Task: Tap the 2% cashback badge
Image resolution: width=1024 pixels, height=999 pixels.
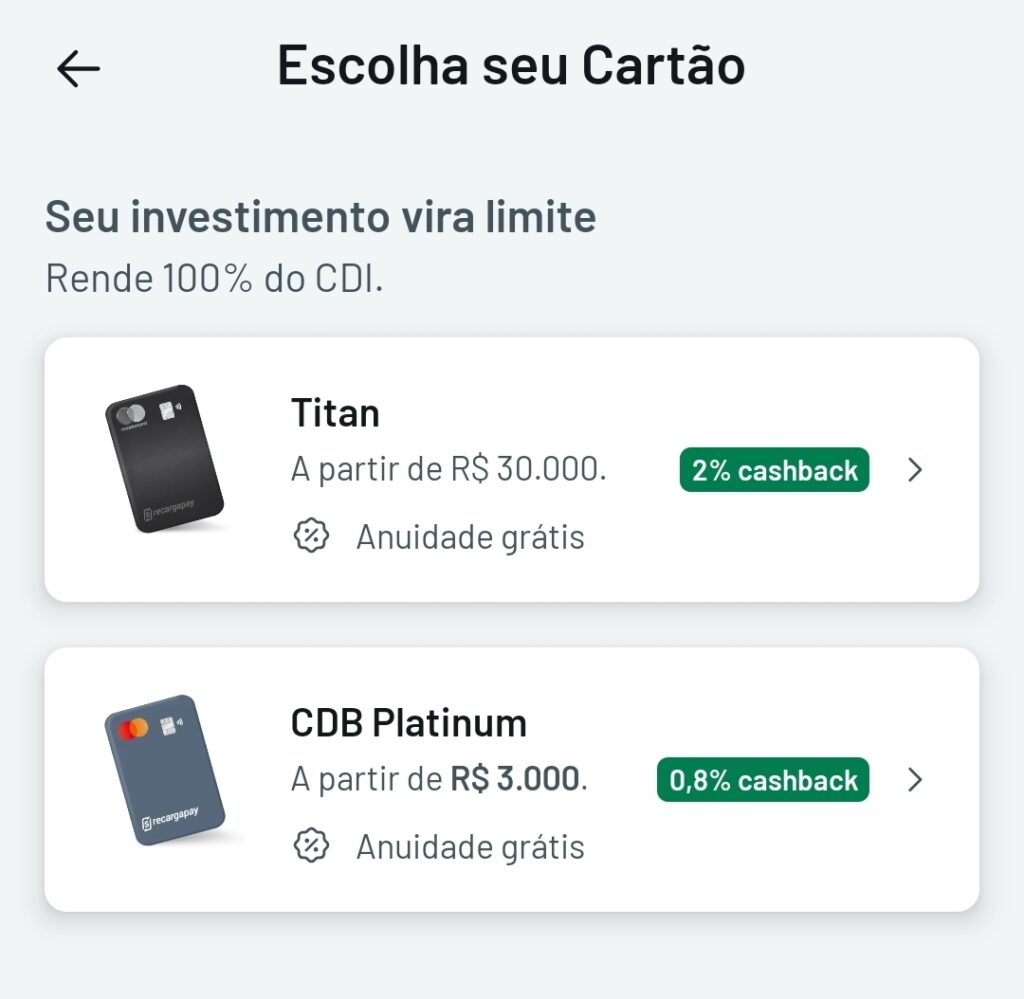Action: [x=775, y=469]
